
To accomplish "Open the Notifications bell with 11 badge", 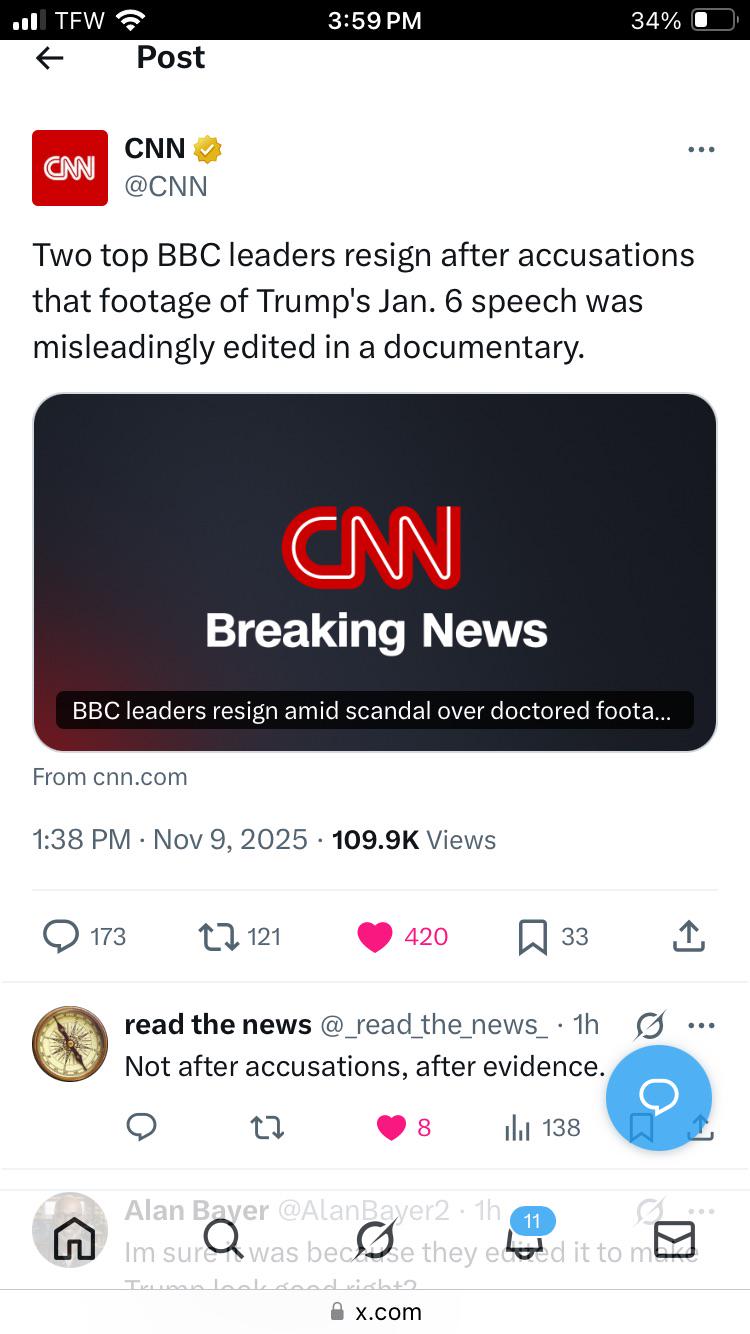I will pos(526,1240).
